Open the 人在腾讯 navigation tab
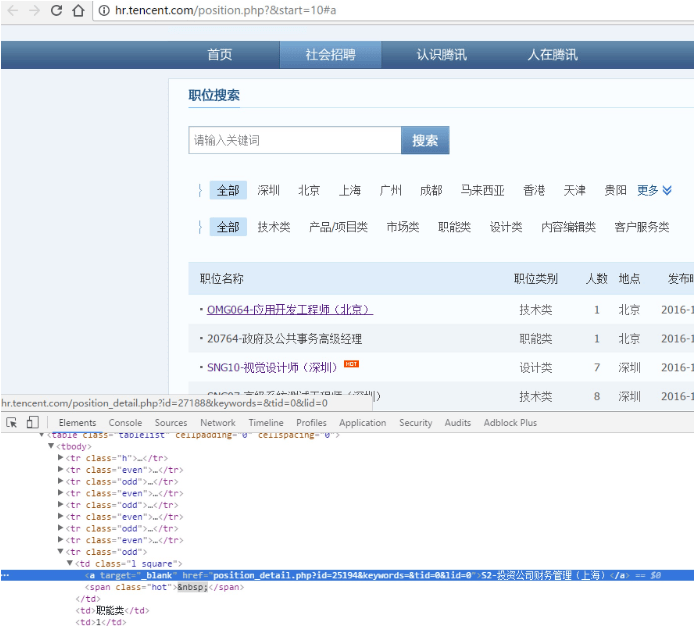This screenshot has width=697, height=637. coord(553,55)
